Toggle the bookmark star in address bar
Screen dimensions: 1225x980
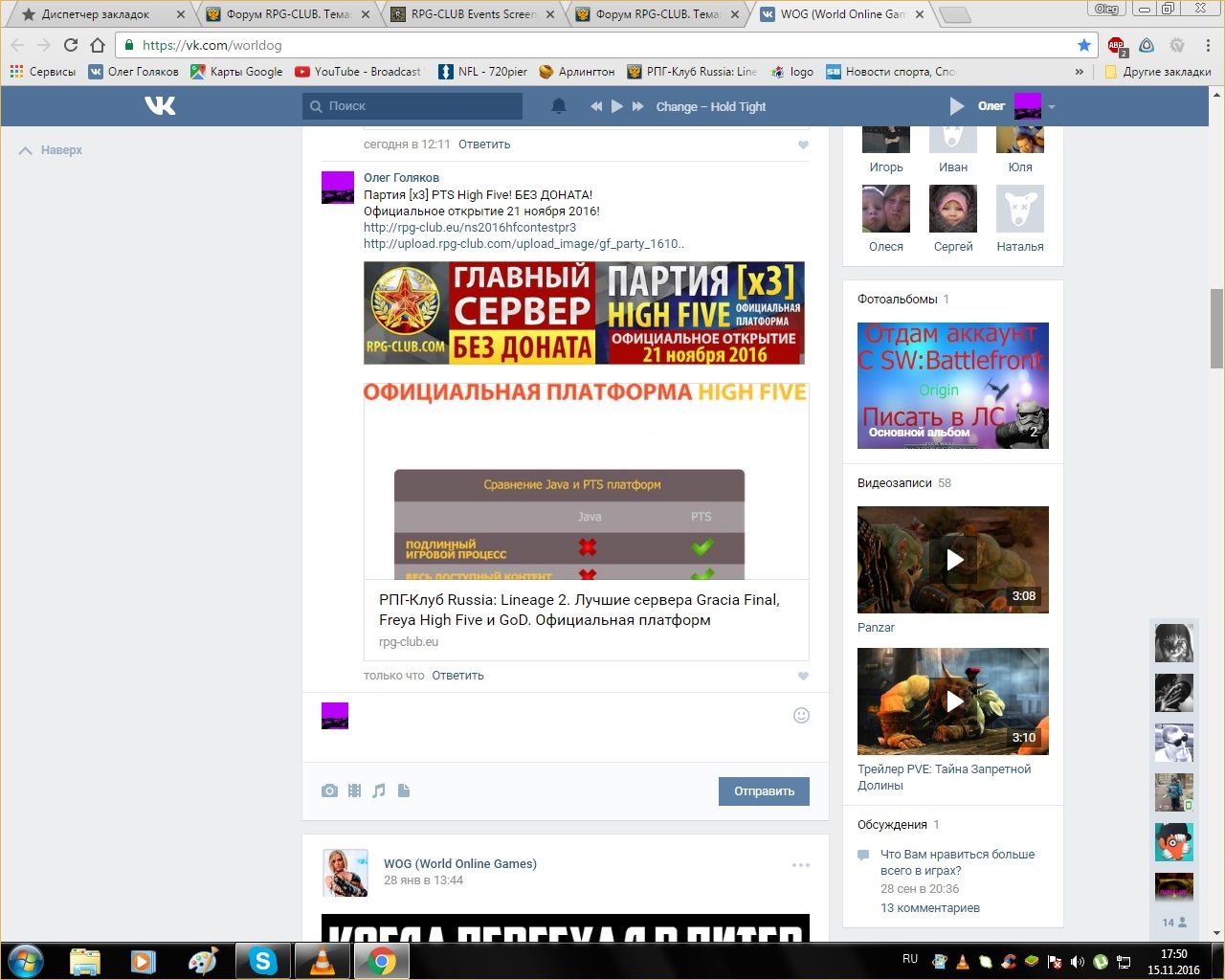(1083, 45)
